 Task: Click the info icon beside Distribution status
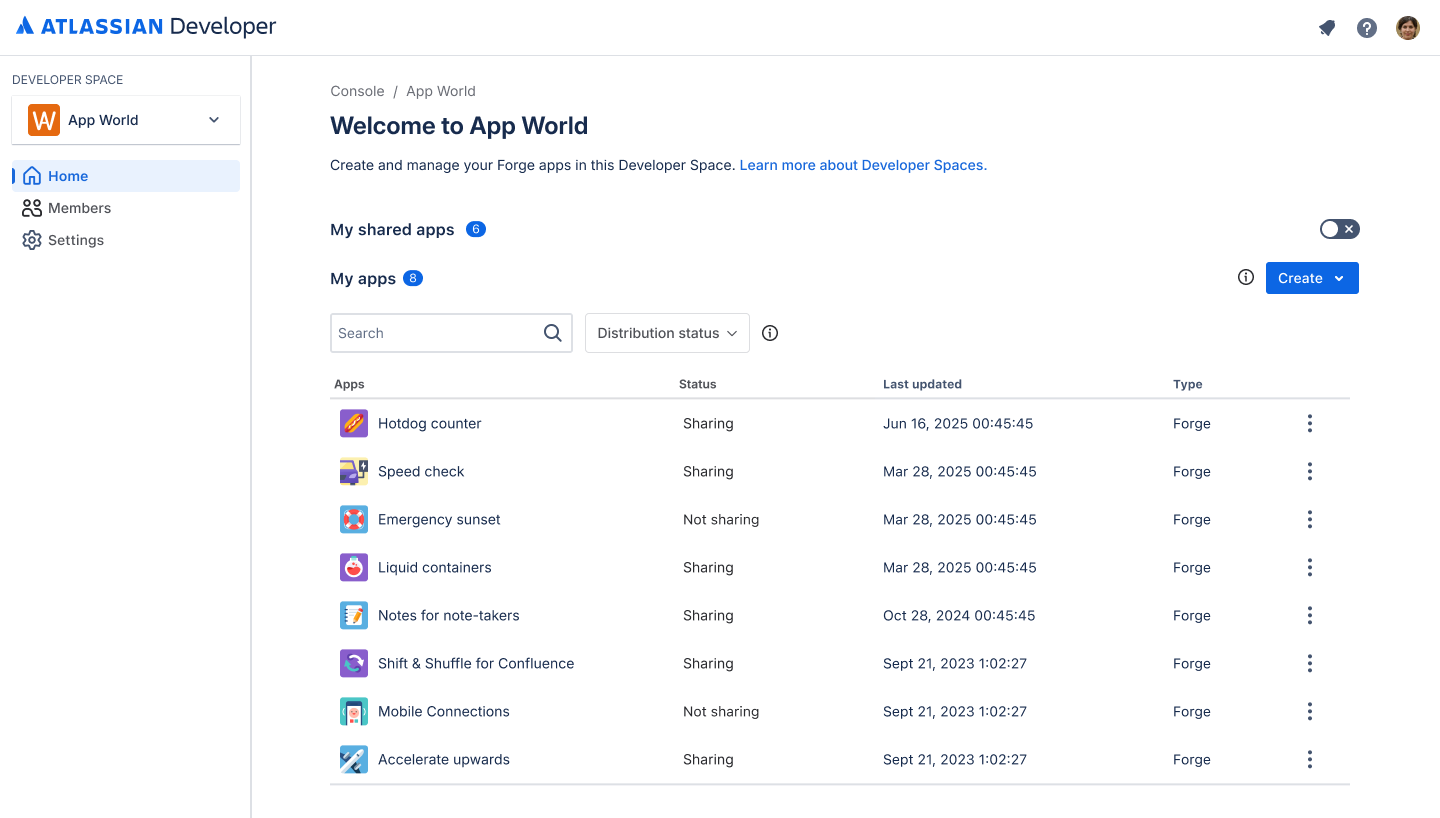[x=770, y=333]
